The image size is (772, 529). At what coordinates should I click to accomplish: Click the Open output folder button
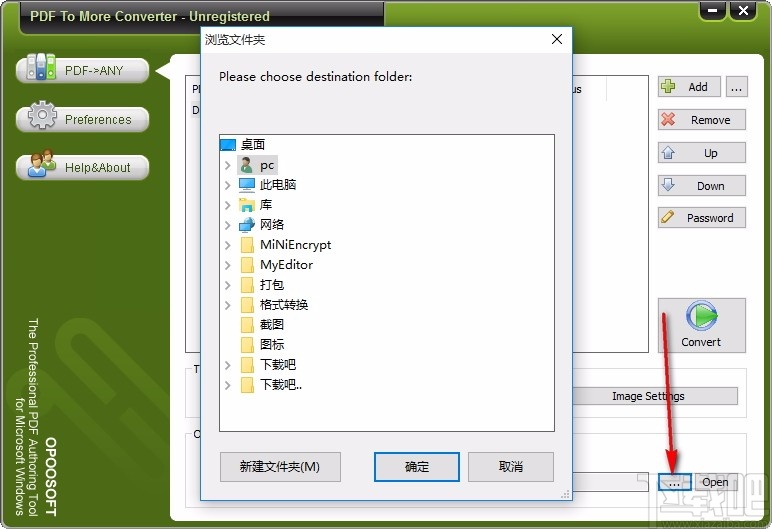(x=715, y=482)
